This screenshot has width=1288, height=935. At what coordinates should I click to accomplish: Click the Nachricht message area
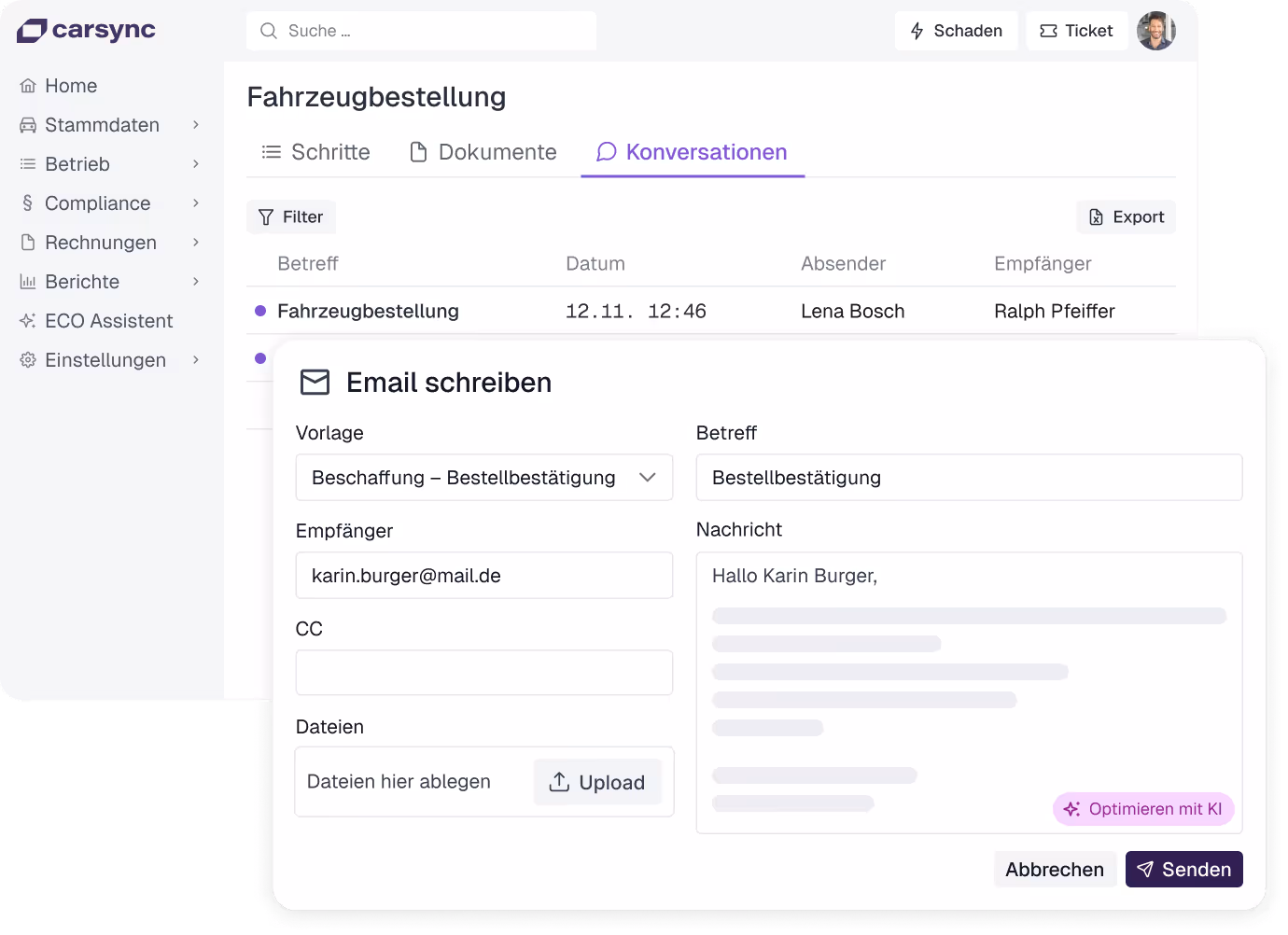pyautogui.click(x=970, y=692)
